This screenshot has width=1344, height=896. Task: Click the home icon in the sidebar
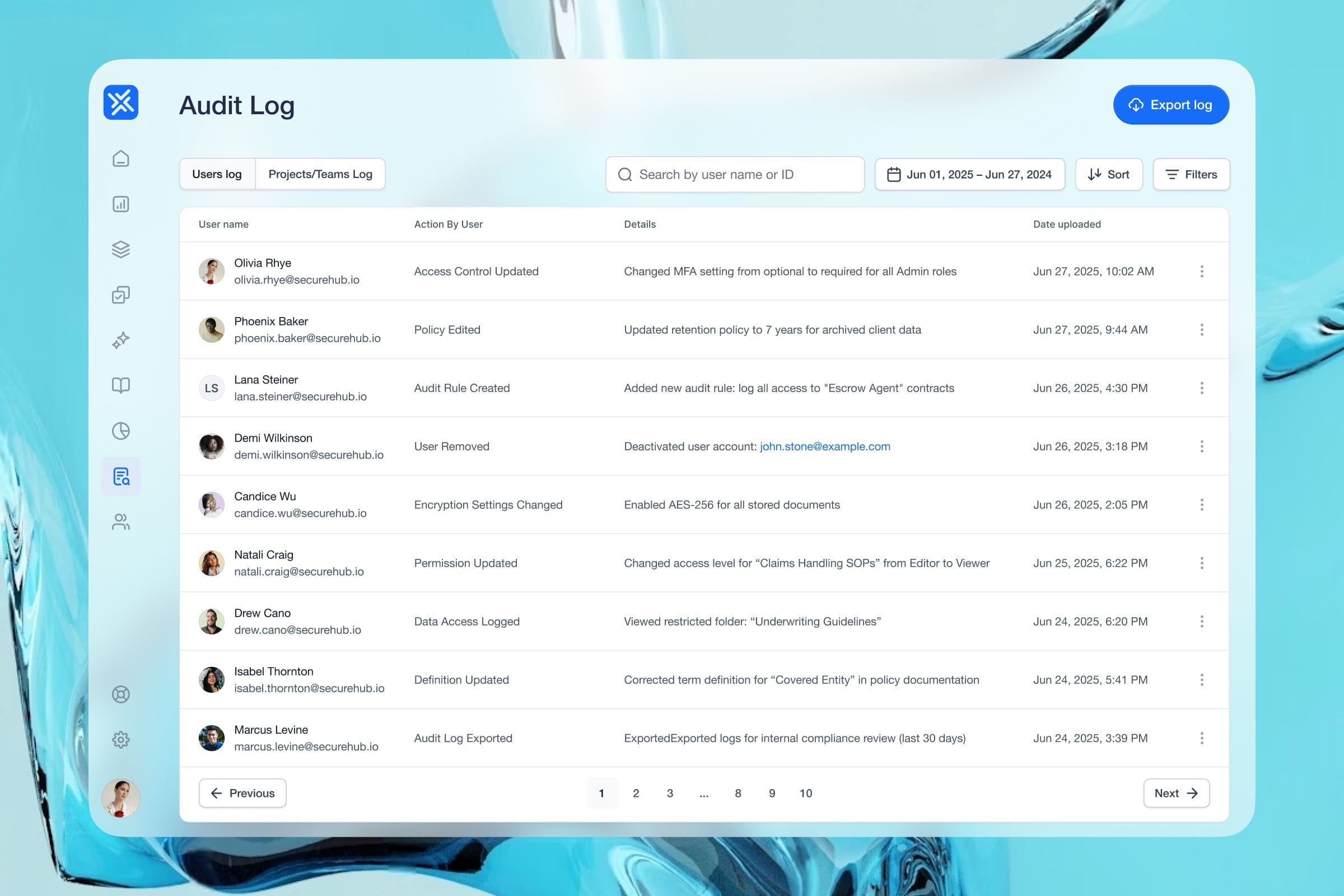coord(120,158)
